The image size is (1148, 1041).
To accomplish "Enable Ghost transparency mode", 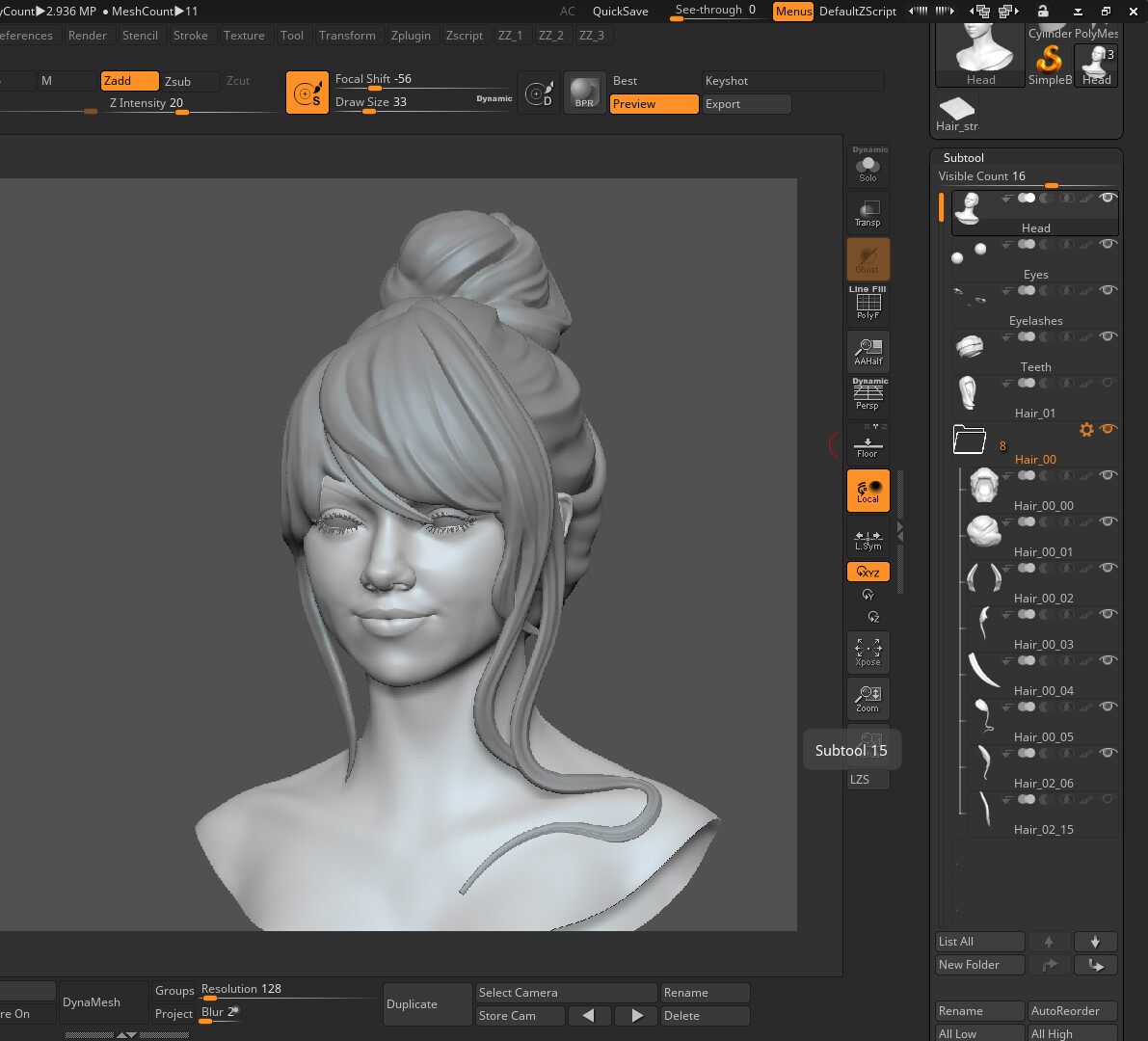I will (x=868, y=258).
